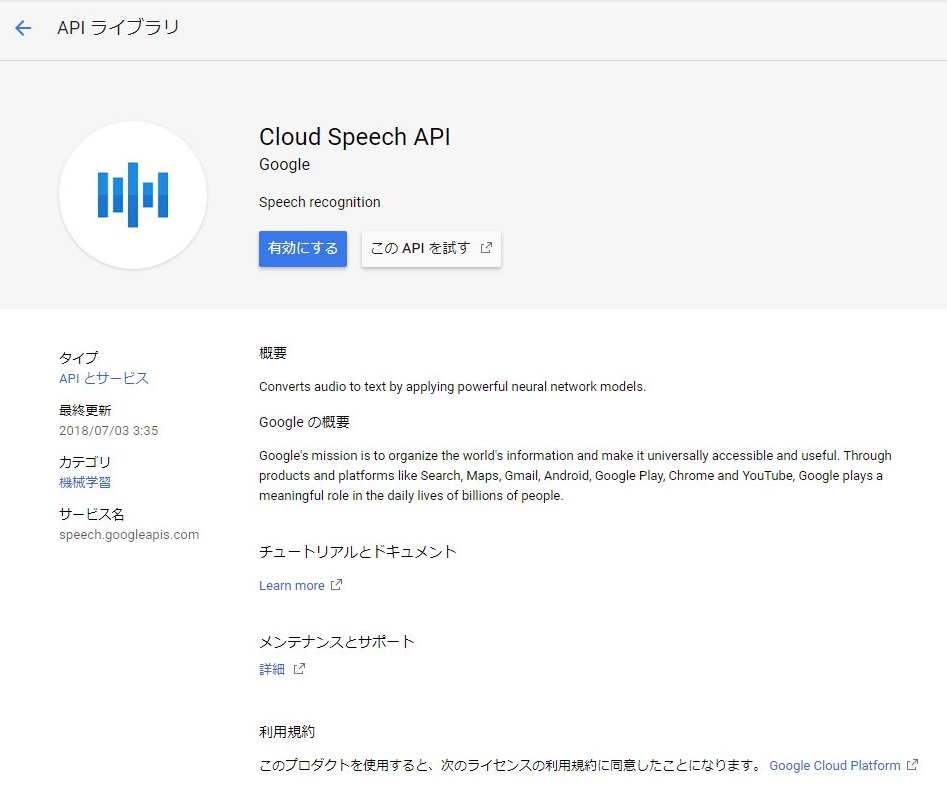
Task: Click the Speech recognition subtitle text
Action: (x=319, y=201)
